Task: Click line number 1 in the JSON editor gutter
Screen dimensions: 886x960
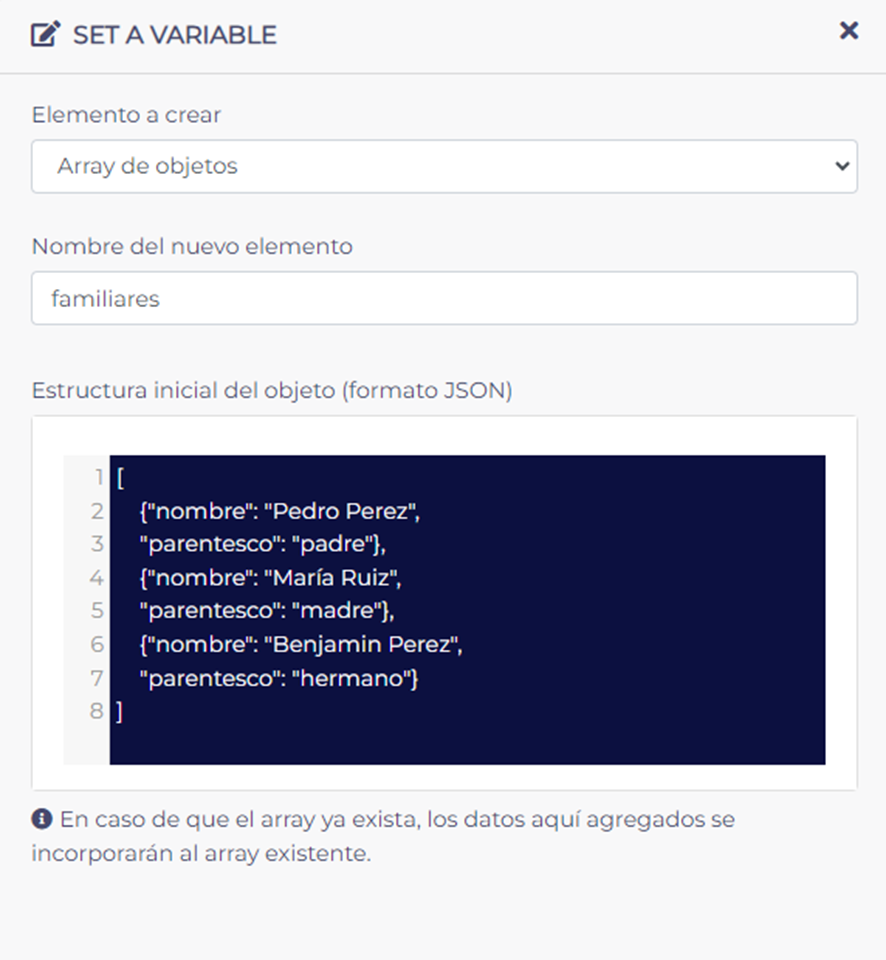Action: [98, 478]
